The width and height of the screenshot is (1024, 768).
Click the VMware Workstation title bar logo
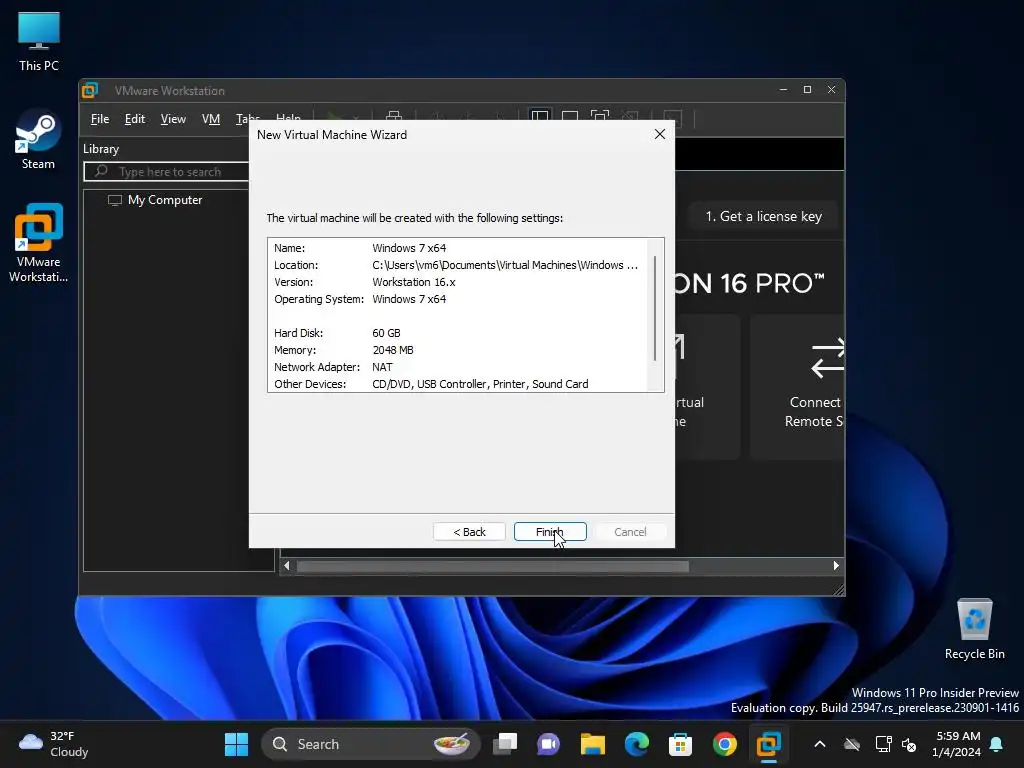coord(90,90)
